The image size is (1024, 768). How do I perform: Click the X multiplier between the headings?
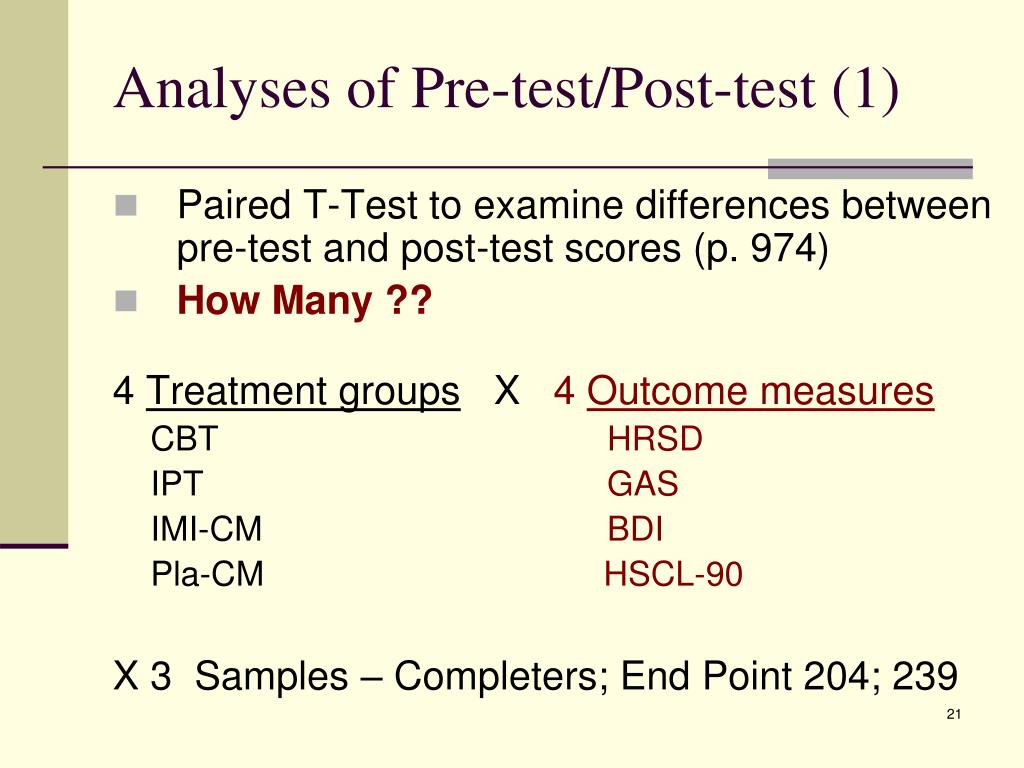pos(507,391)
